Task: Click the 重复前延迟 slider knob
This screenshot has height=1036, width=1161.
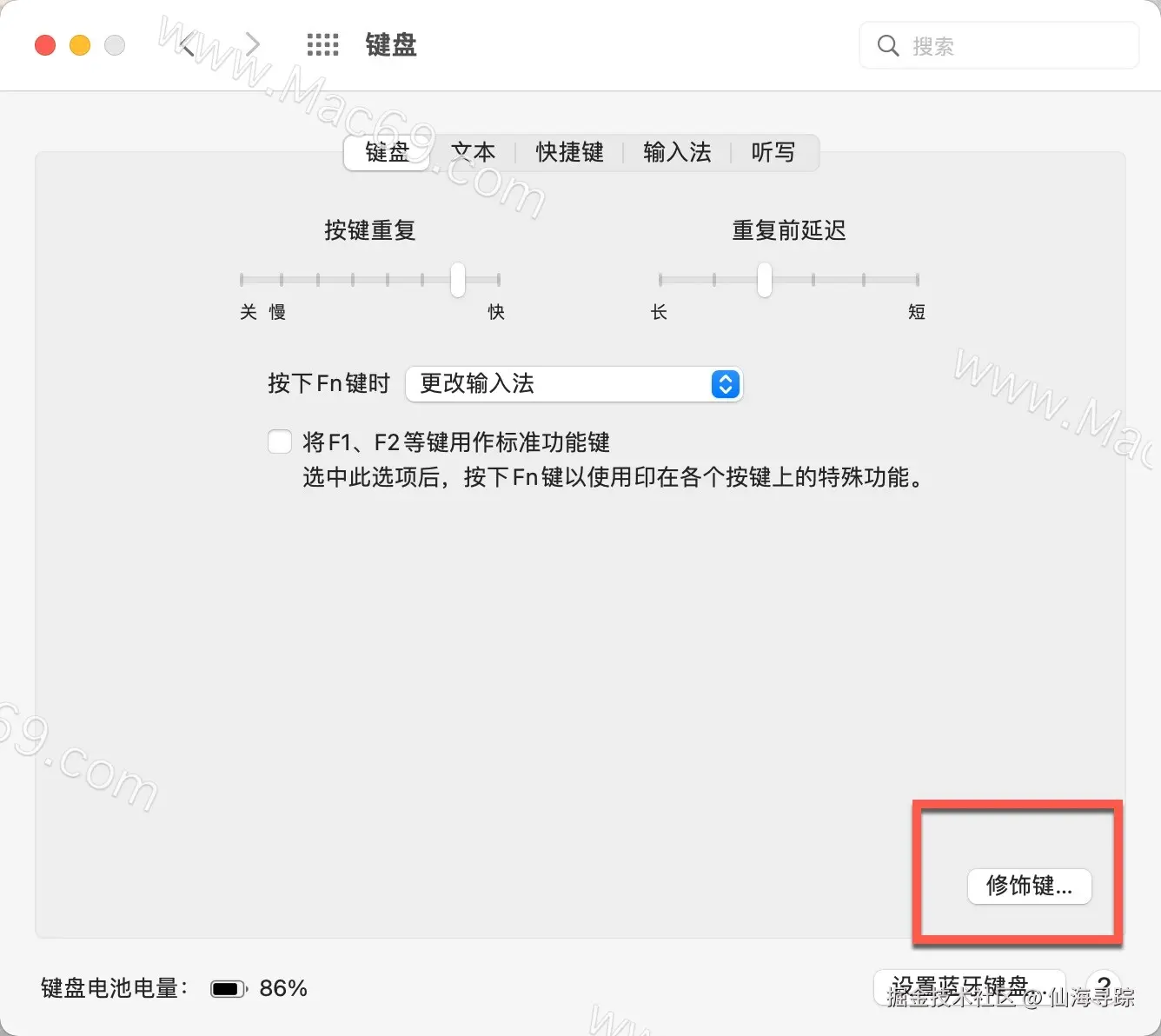Action: (764, 280)
